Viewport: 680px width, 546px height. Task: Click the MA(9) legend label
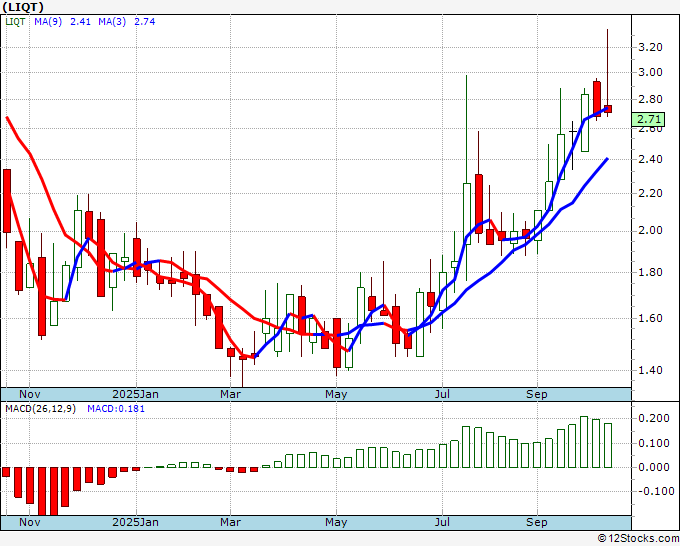pos(48,21)
